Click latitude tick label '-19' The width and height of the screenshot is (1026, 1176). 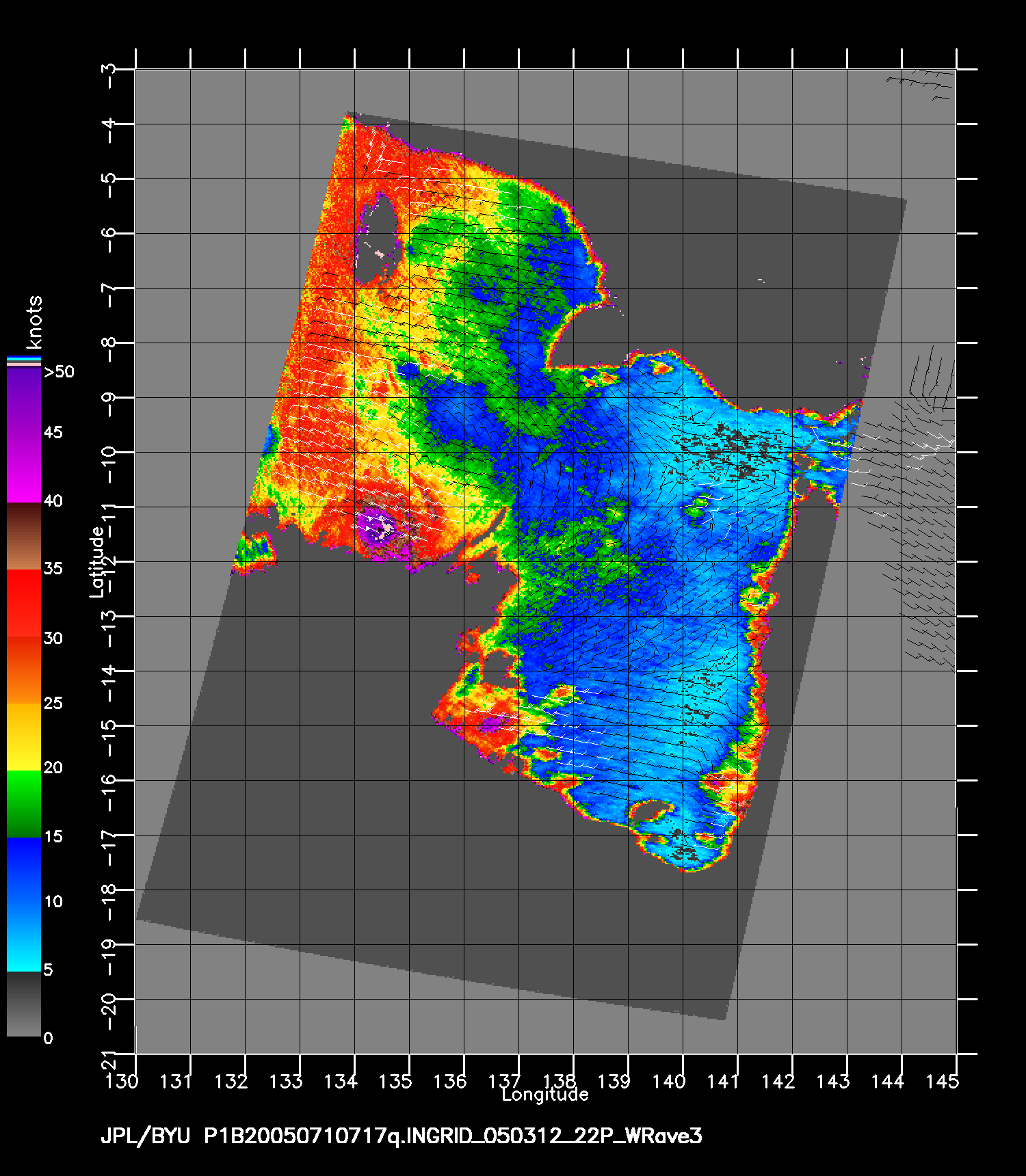pyautogui.click(x=108, y=955)
